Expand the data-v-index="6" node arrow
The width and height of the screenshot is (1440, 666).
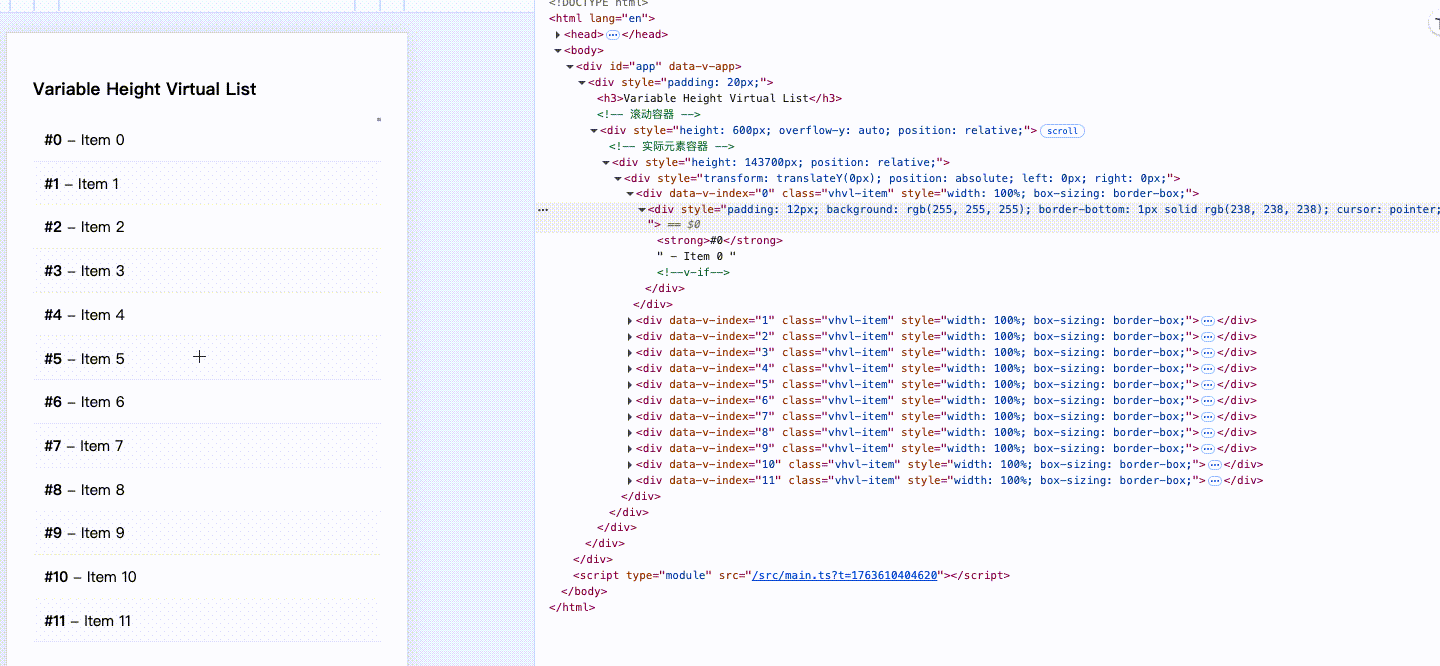(630, 401)
